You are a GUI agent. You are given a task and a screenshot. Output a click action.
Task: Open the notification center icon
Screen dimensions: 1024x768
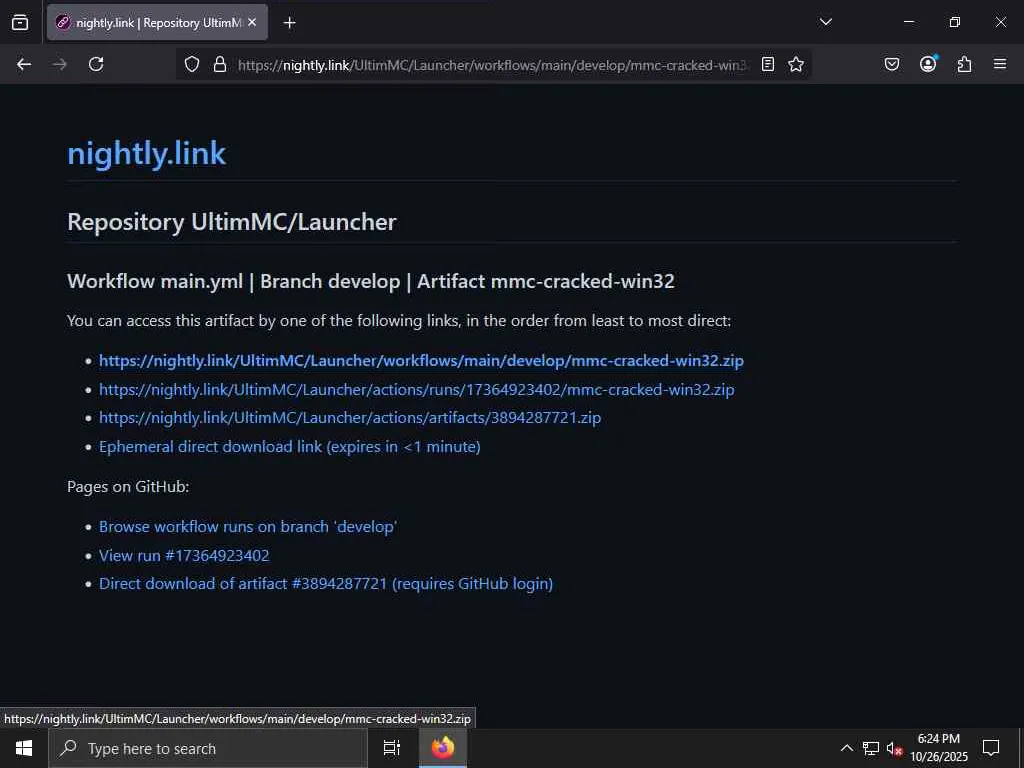pos(991,748)
